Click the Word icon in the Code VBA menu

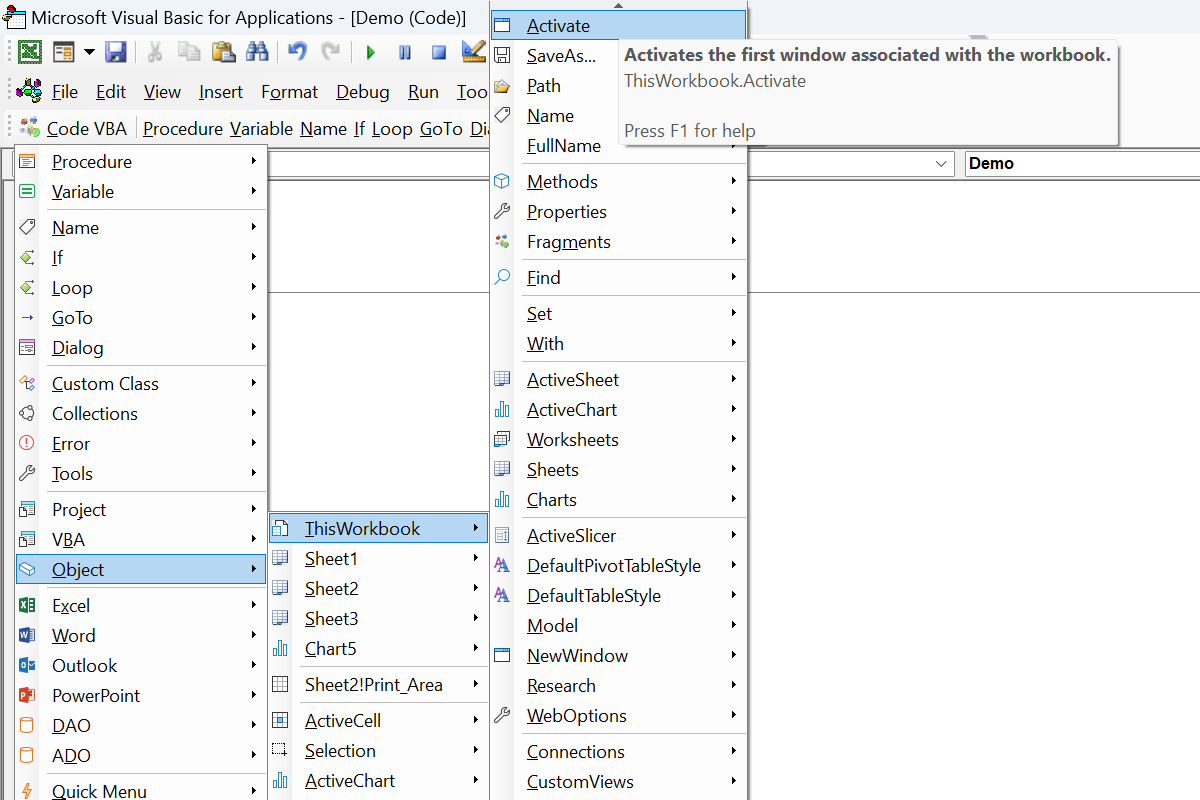[x=28, y=635]
